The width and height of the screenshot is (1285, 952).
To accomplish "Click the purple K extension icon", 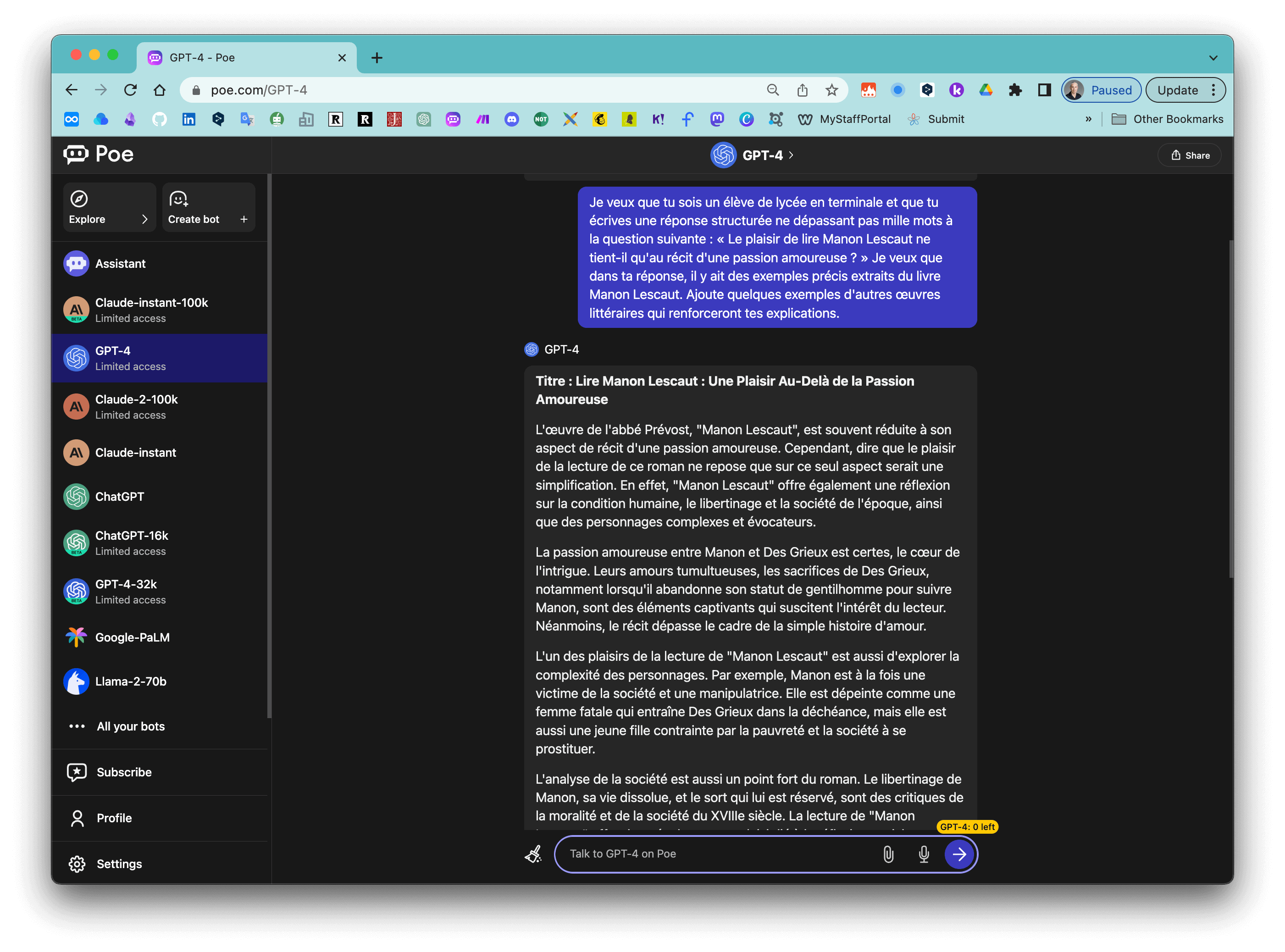I will click(x=957, y=90).
